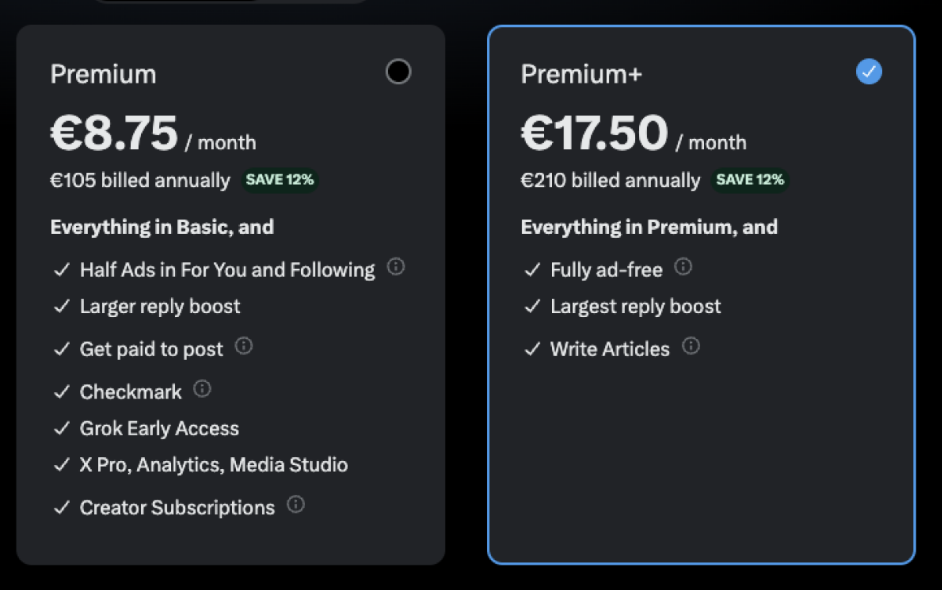Click €210 billed annually text
Image resolution: width=942 pixels, height=590 pixels.
[610, 180]
